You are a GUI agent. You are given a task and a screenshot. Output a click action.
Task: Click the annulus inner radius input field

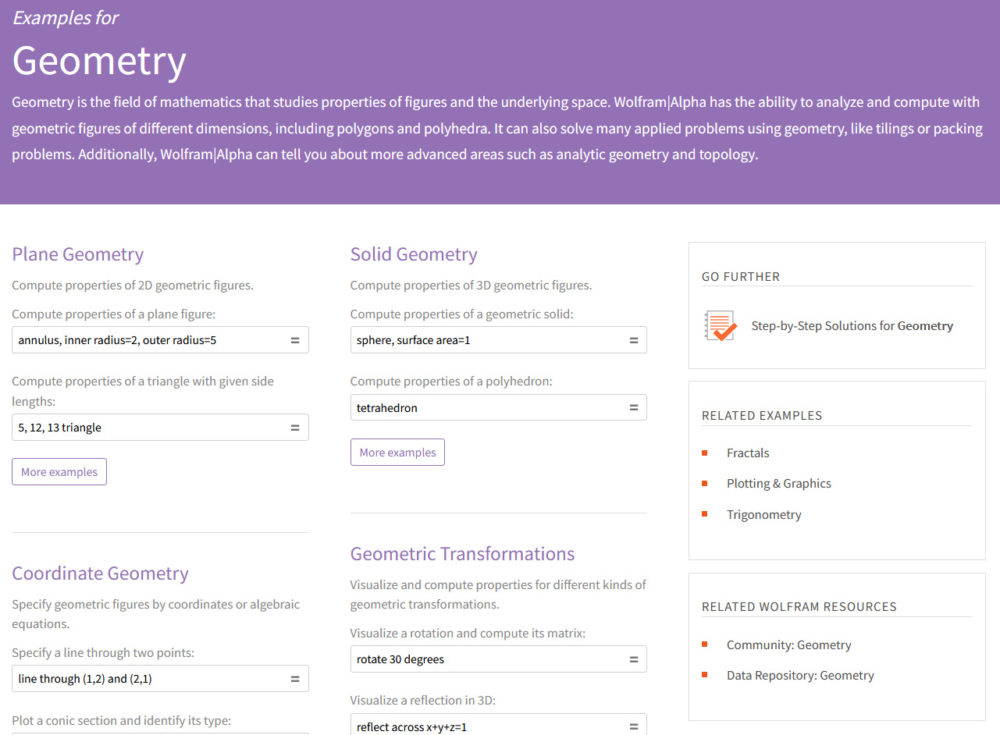pos(160,340)
